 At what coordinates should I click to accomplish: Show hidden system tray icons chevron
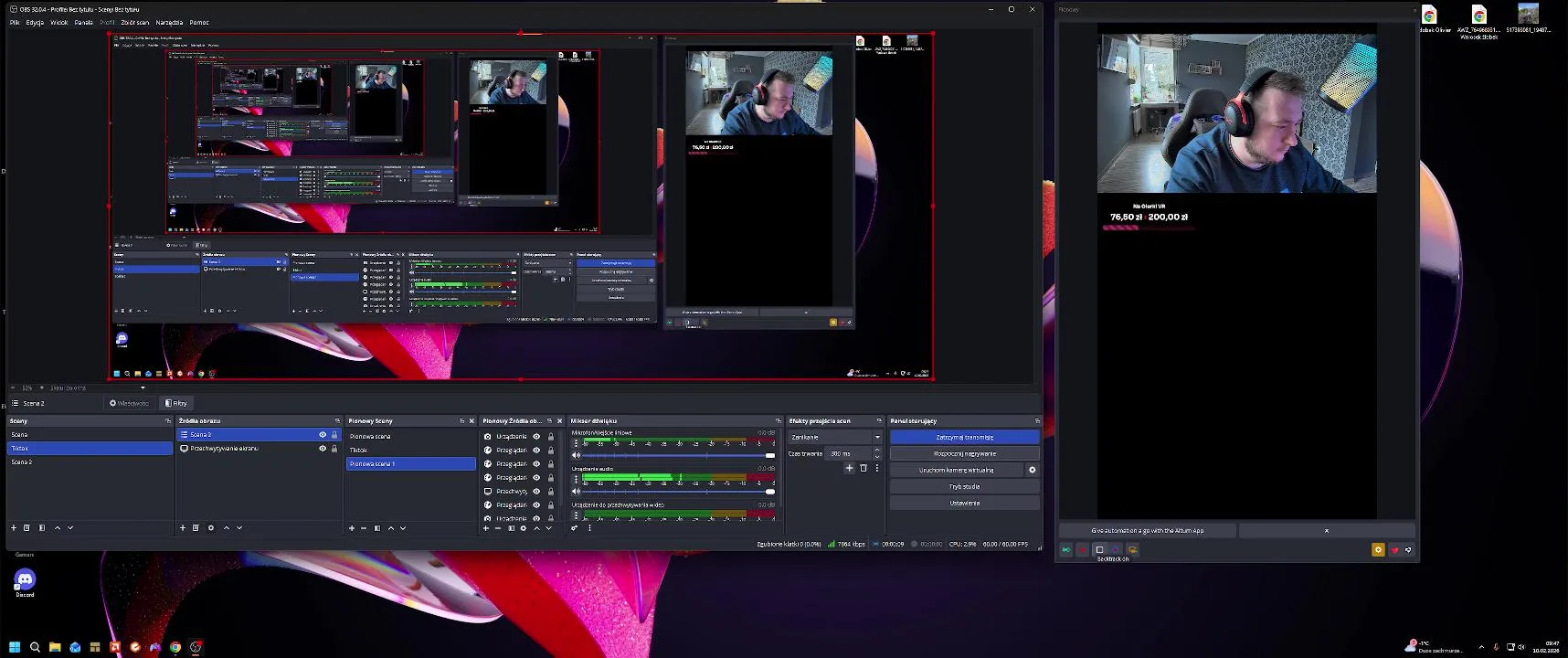[x=1482, y=647]
